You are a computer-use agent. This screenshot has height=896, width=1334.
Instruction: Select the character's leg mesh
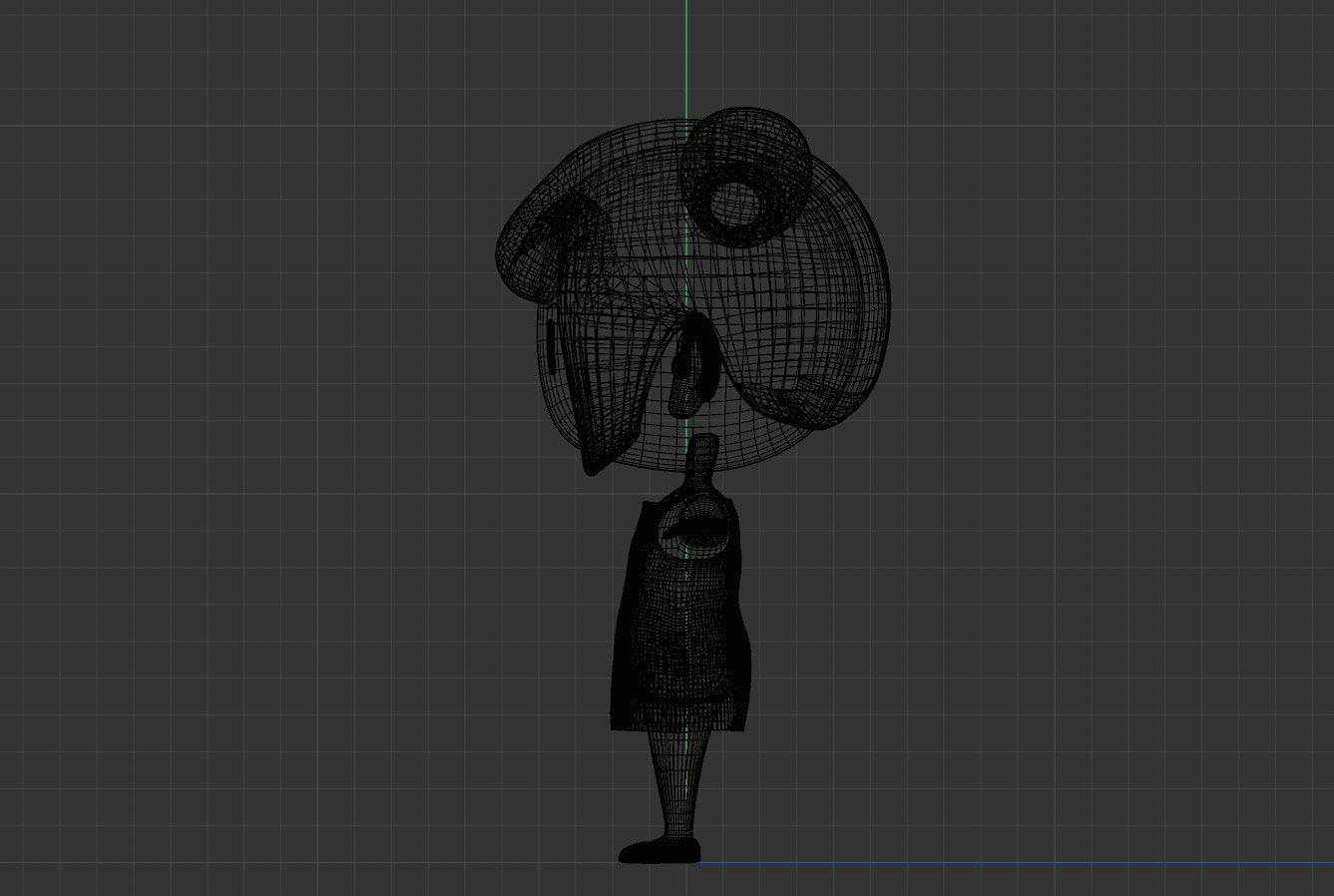coord(678,786)
